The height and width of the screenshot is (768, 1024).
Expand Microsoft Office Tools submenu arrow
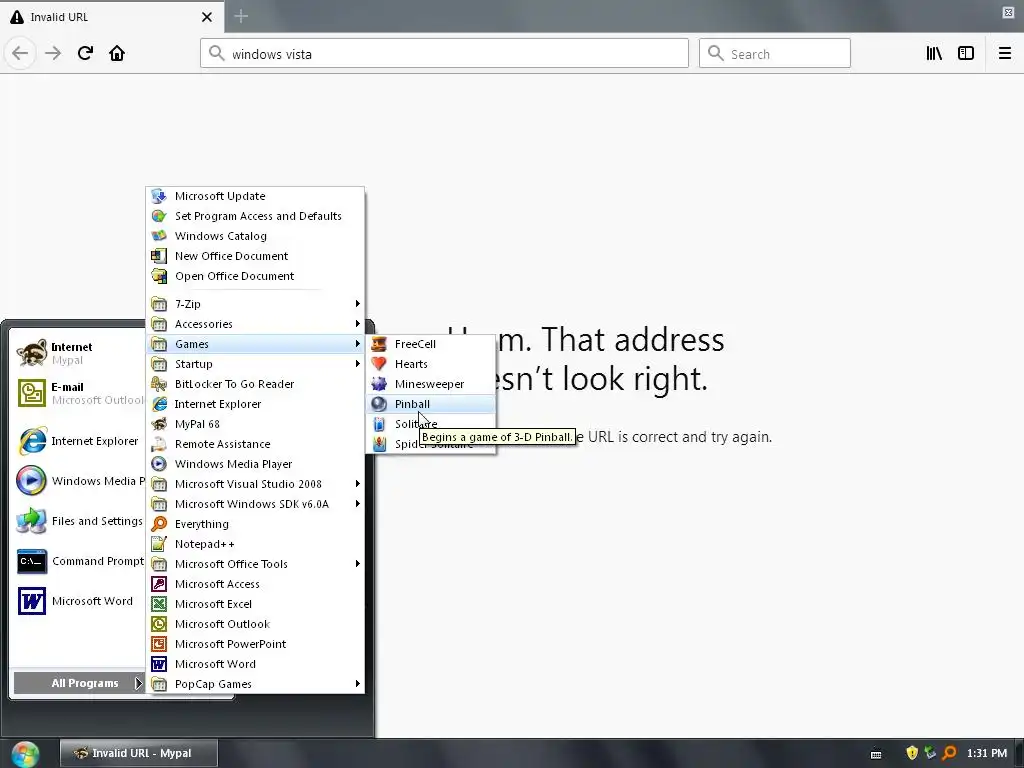357,564
